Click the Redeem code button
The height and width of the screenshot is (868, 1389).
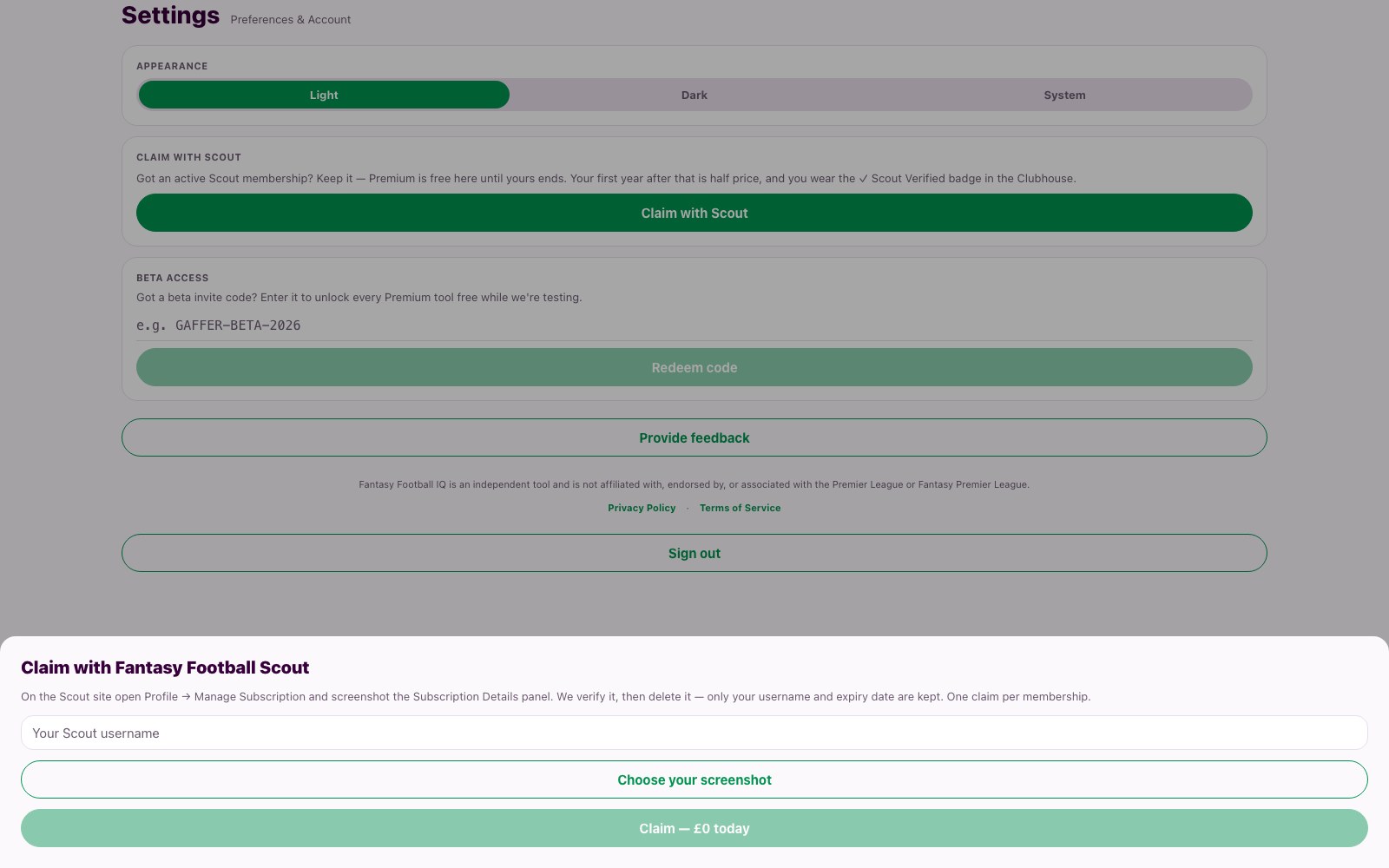point(694,367)
